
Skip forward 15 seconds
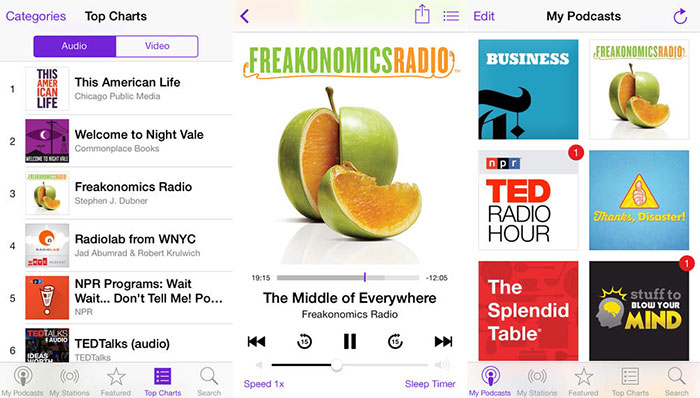tap(395, 341)
